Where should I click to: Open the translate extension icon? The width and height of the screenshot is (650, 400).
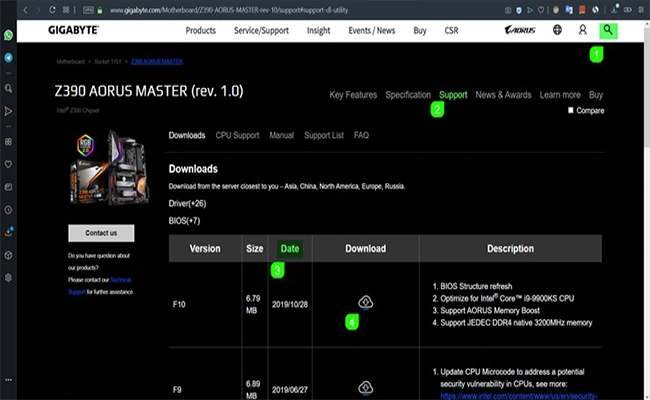(569, 10)
